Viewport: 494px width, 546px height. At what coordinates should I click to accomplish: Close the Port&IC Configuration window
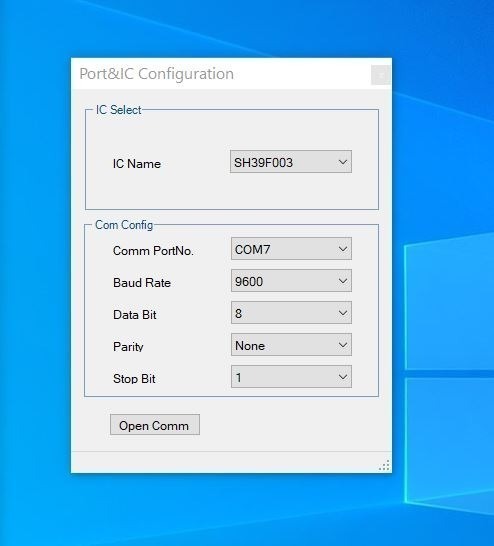point(381,75)
